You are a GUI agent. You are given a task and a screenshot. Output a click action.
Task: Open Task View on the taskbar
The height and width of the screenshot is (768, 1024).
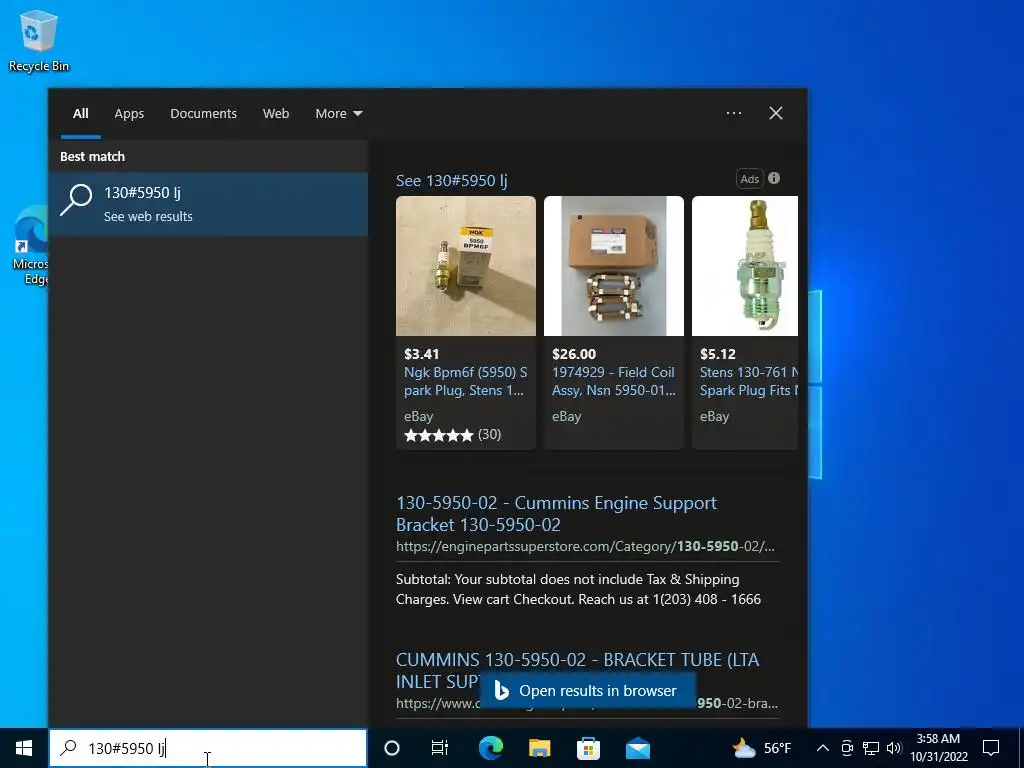click(x=440, y=748)
